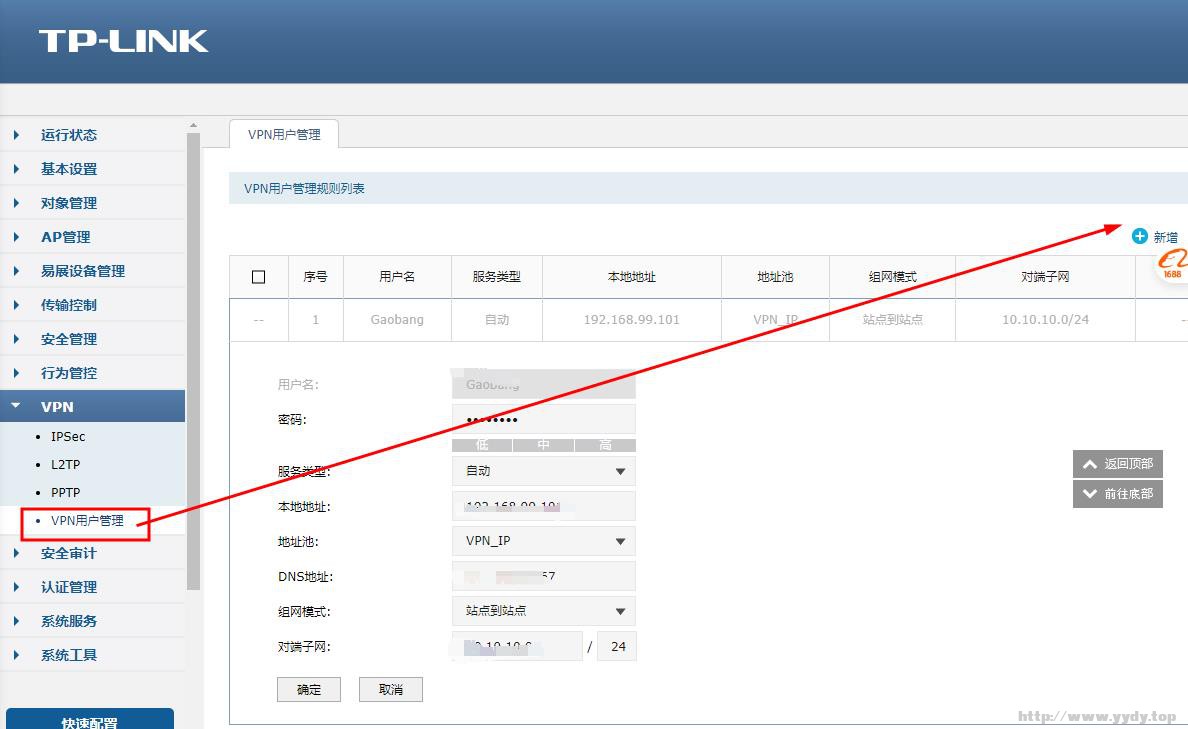
Task: Click the 对端子网 column header
Action: tap(1045, 277)
